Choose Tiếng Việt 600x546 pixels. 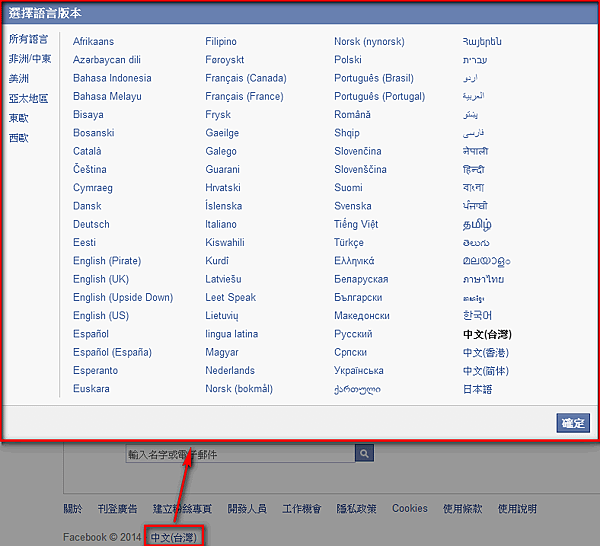pos(356,224)
